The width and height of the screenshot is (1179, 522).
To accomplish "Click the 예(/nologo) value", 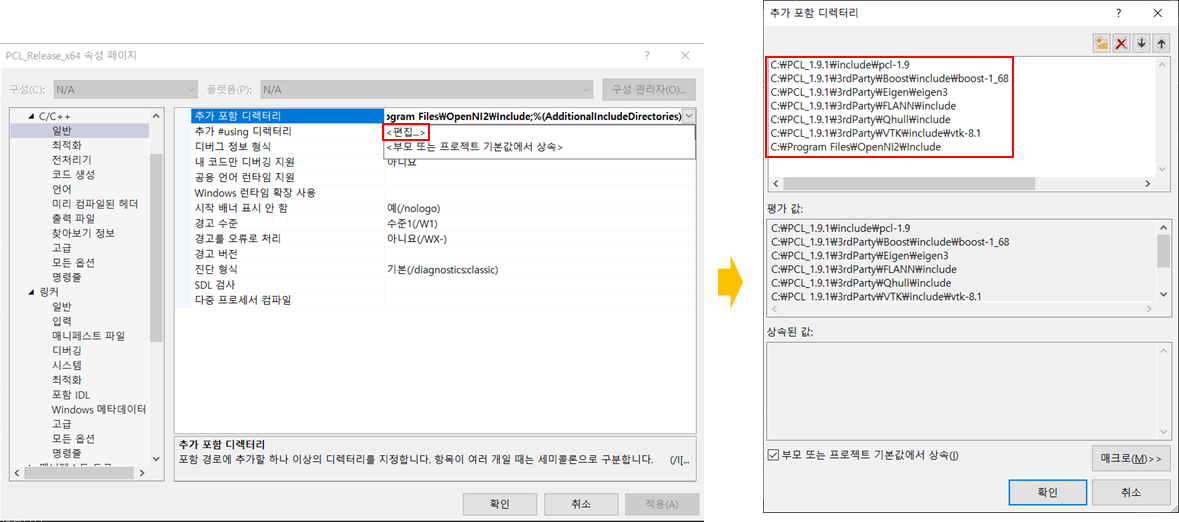I will [x=412, y=208].
